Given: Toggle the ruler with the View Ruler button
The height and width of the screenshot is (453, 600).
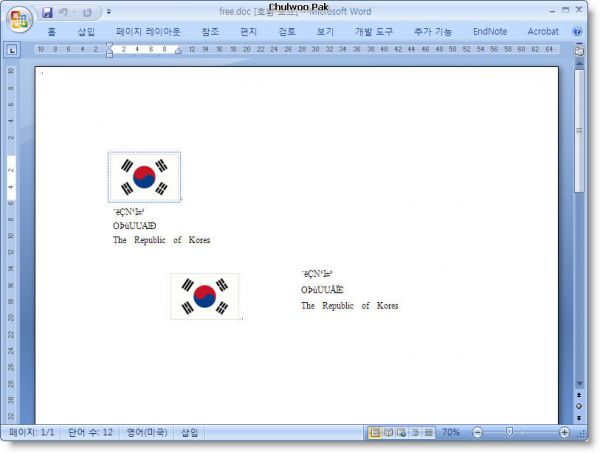Looking at the screenshot, I should tap(579, 51).
